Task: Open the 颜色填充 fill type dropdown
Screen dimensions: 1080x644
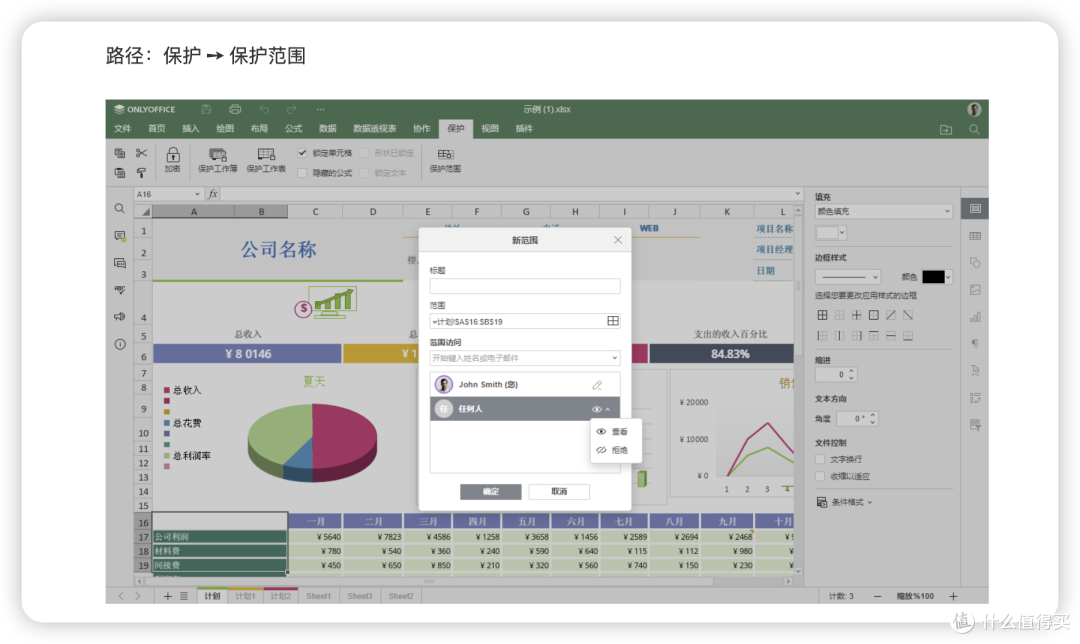Action: [884, 211]
